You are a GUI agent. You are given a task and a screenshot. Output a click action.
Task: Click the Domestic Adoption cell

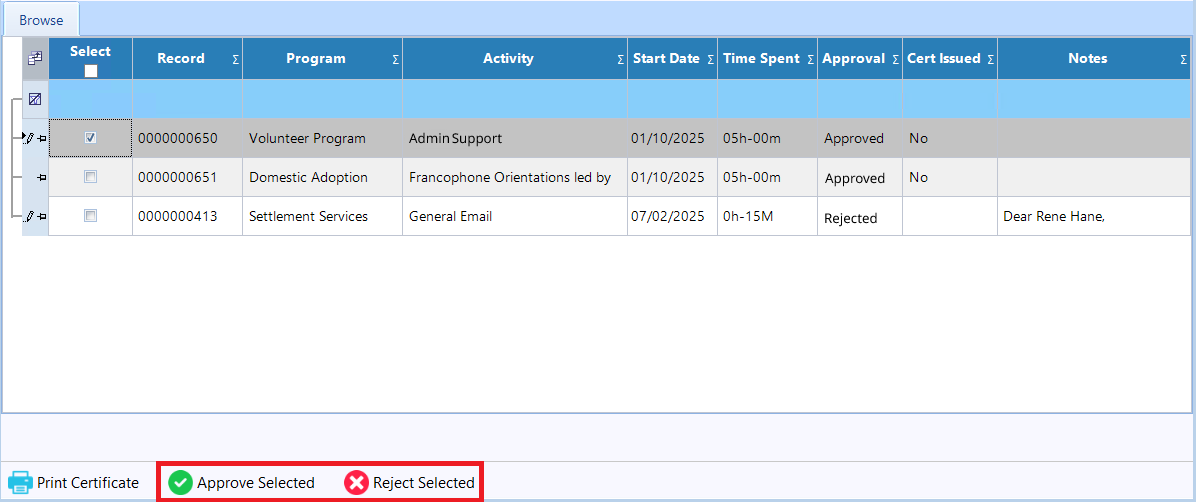(323, 178)
